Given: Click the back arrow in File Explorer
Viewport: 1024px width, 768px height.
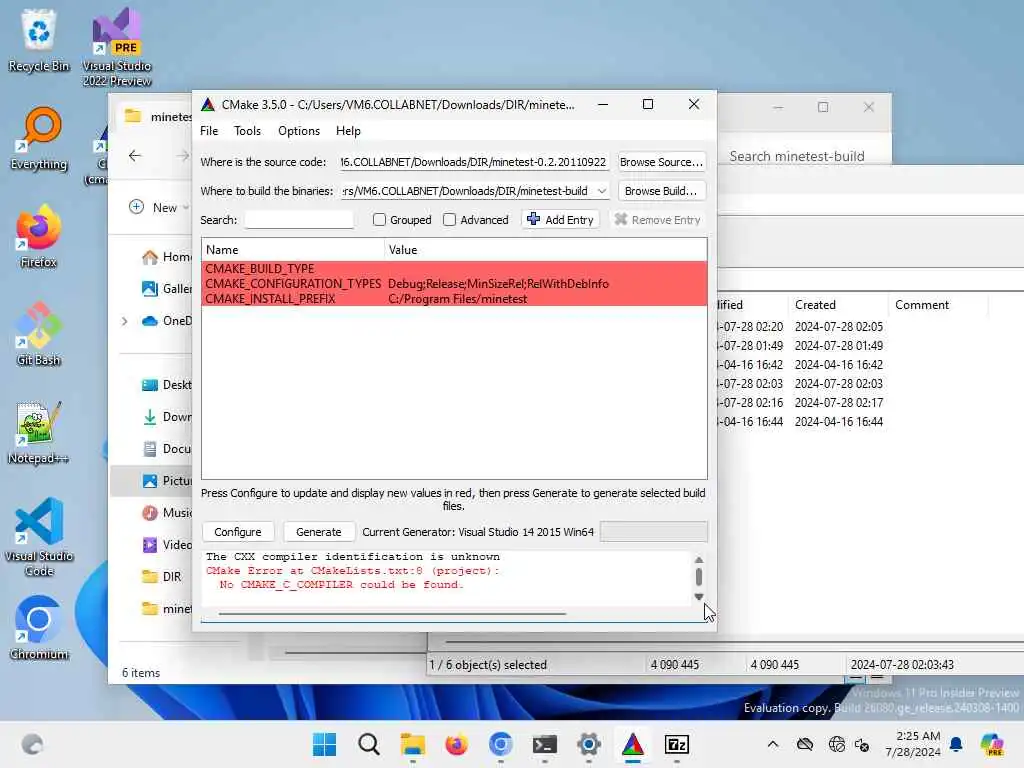Looking at the screenshot, I should (135, 155).
